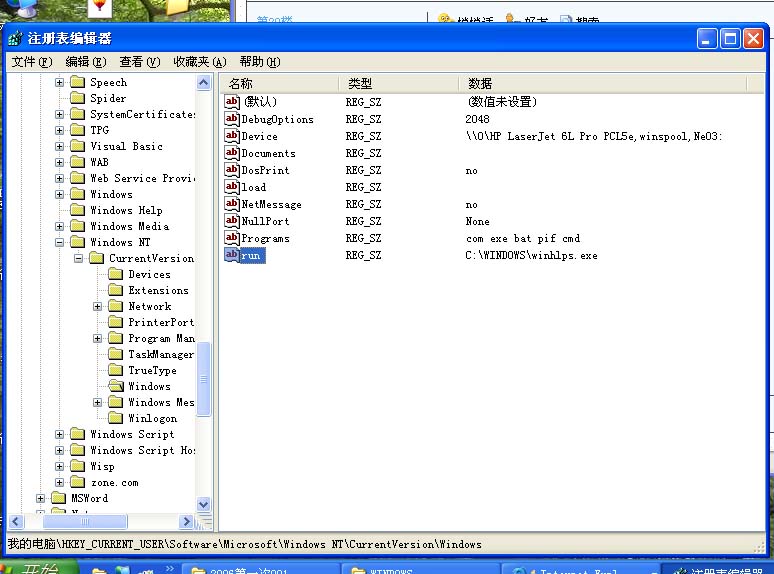Viewport: 774px width, 574px height.
Task: Expand the Network key
Action: point(97,306)
